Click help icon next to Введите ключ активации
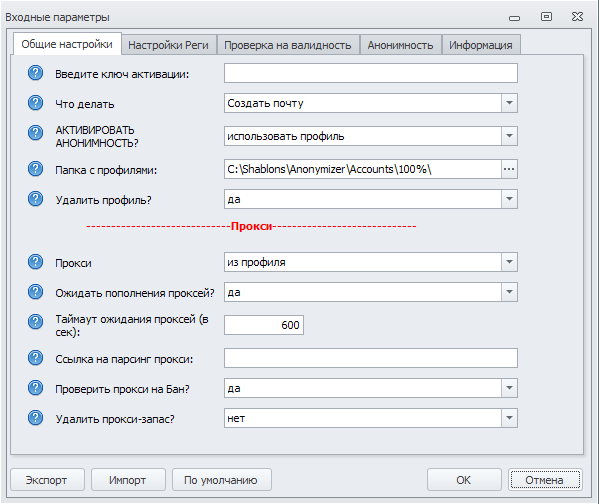This screenshot has height=504, width=599. tap(36, 73)
